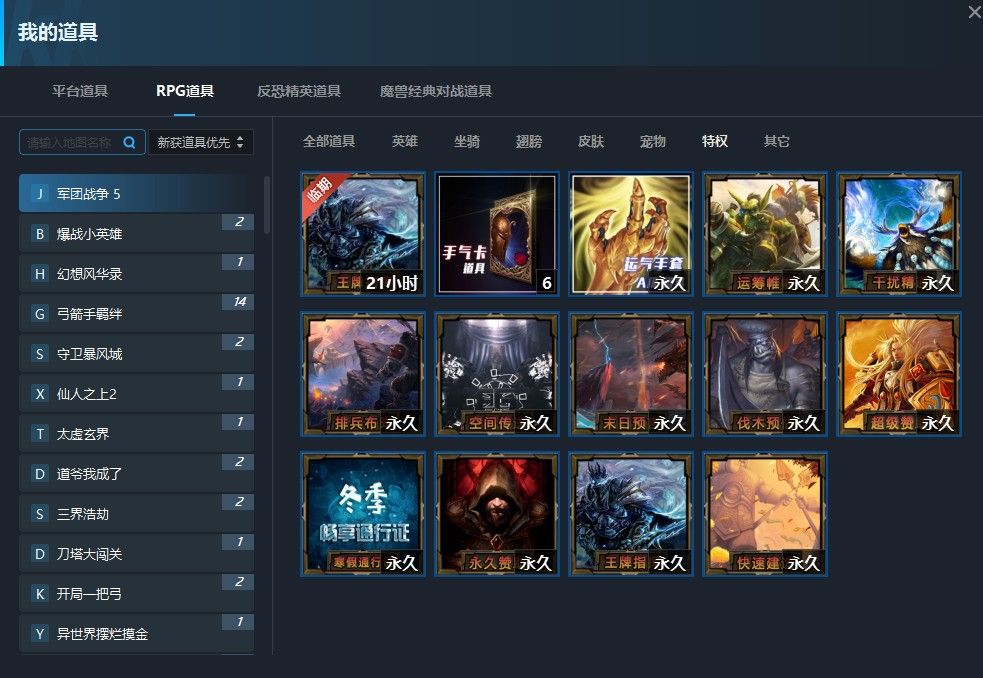Filter items by 皮肤

click(x=591, y=141)
